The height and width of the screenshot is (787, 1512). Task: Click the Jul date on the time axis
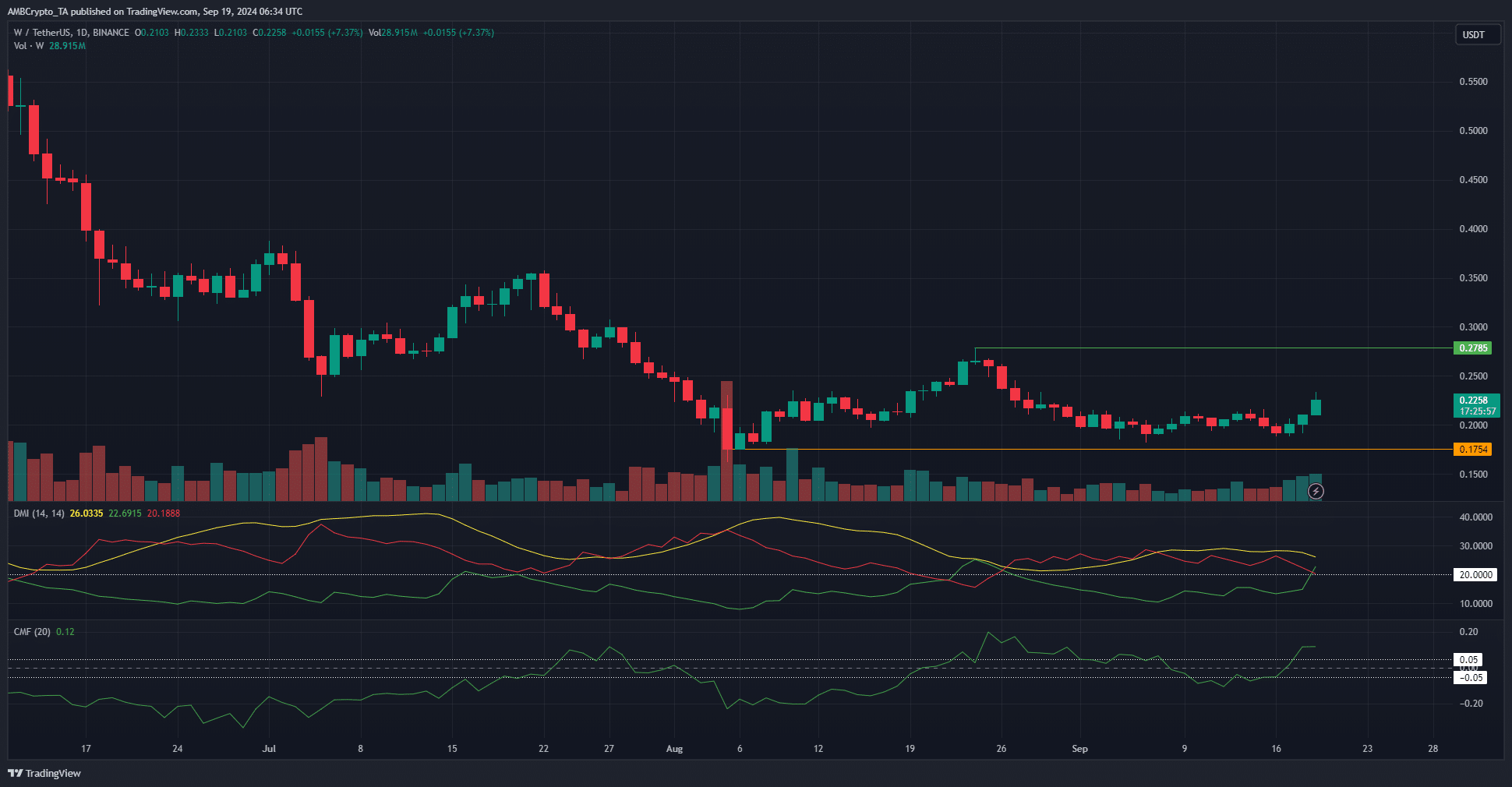(269, 749)
